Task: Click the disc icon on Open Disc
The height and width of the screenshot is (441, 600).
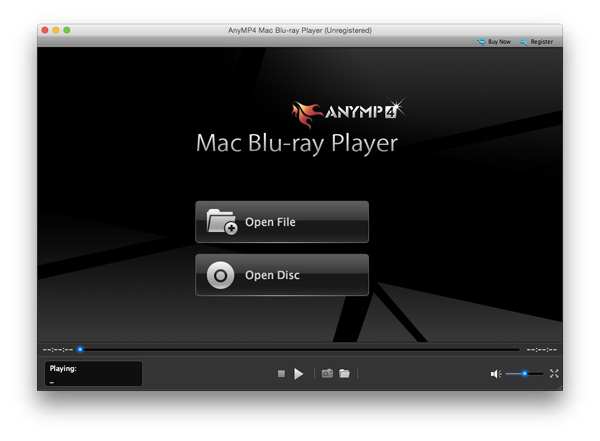Action: point(221,275)
